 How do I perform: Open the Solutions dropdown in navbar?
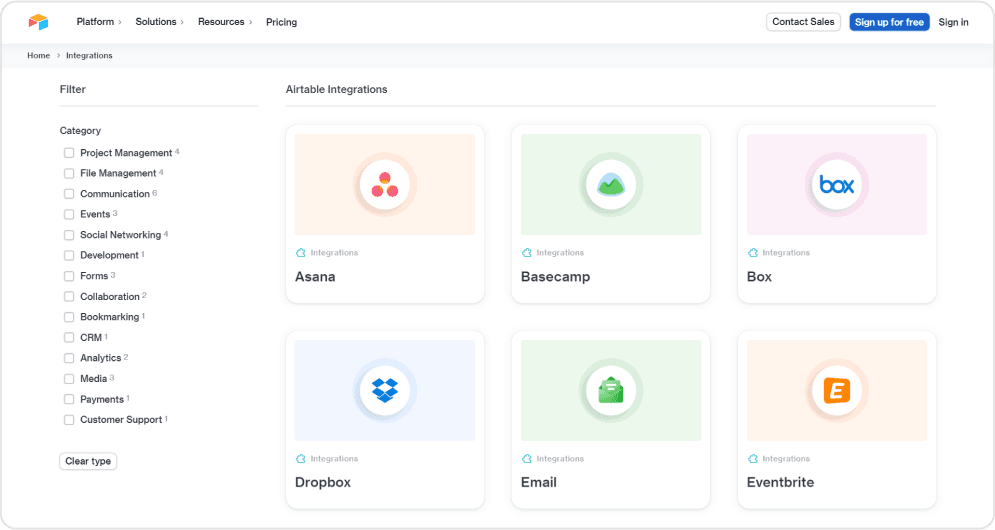coord(160,22)
